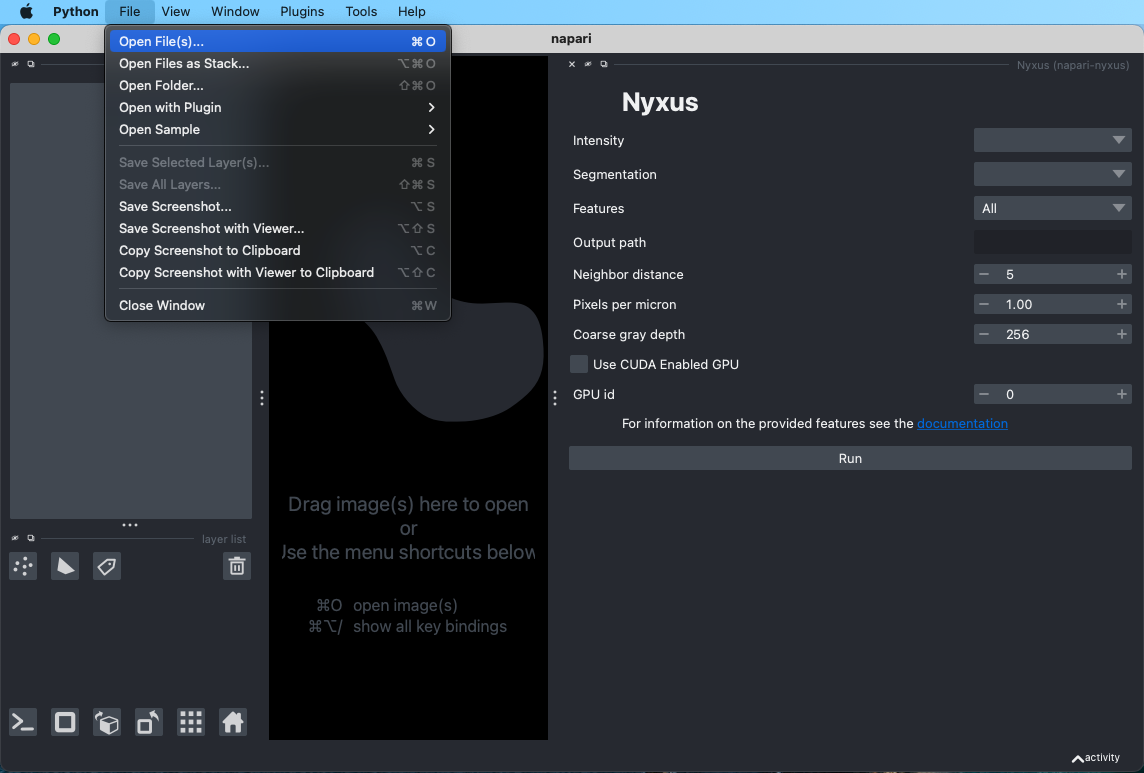1144x773 pixels.
Task: Decrease Neighbor distance with minus
Action: [984, 274]
